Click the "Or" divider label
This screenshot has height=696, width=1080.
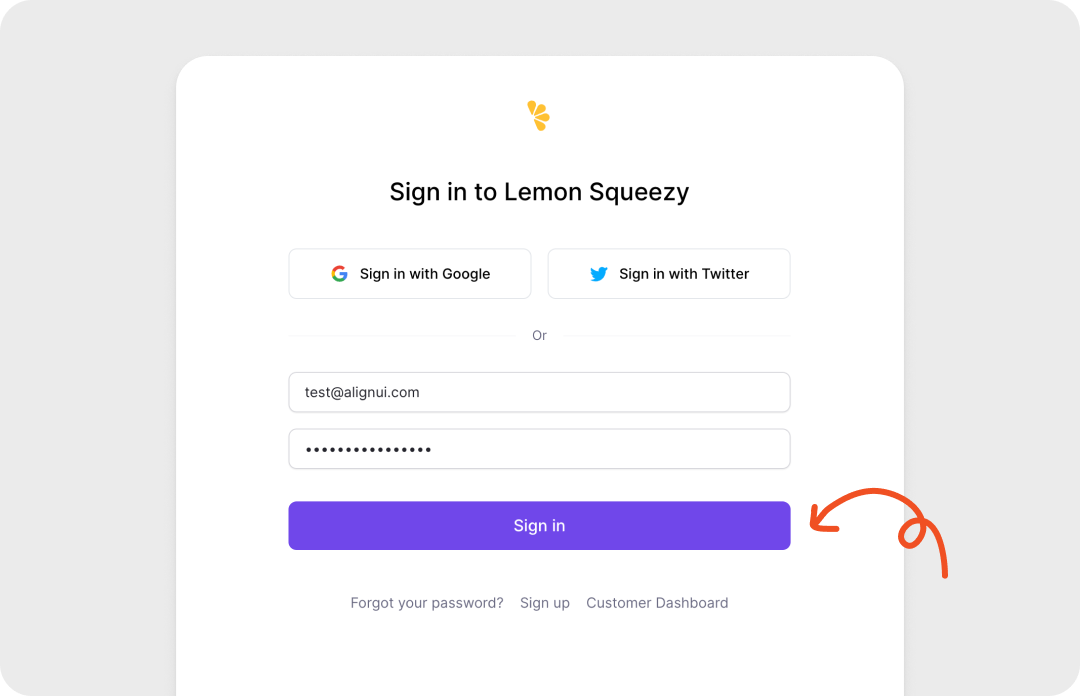[539, 336]
